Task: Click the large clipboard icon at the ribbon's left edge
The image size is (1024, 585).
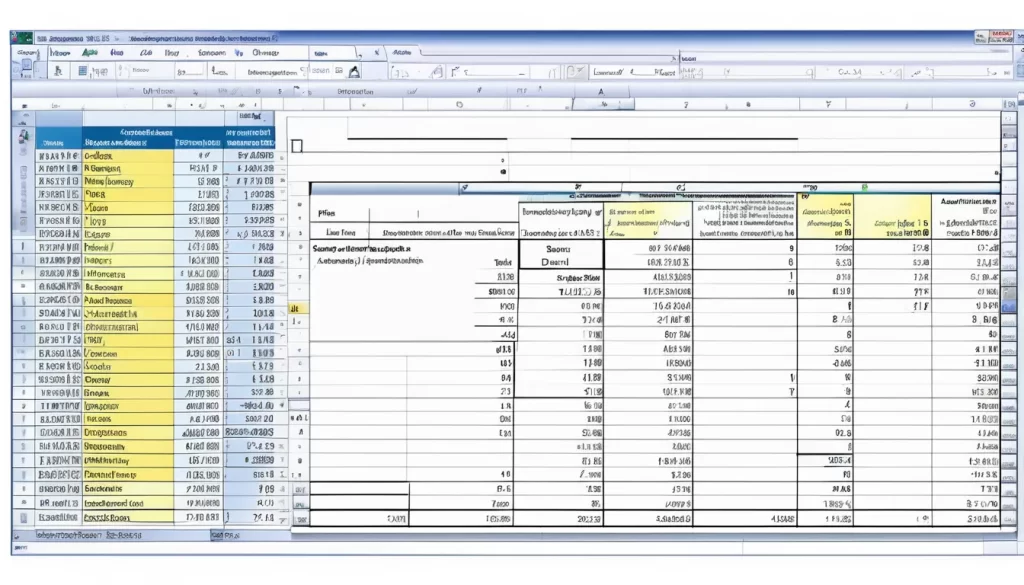Action: [x=26, y=68]
